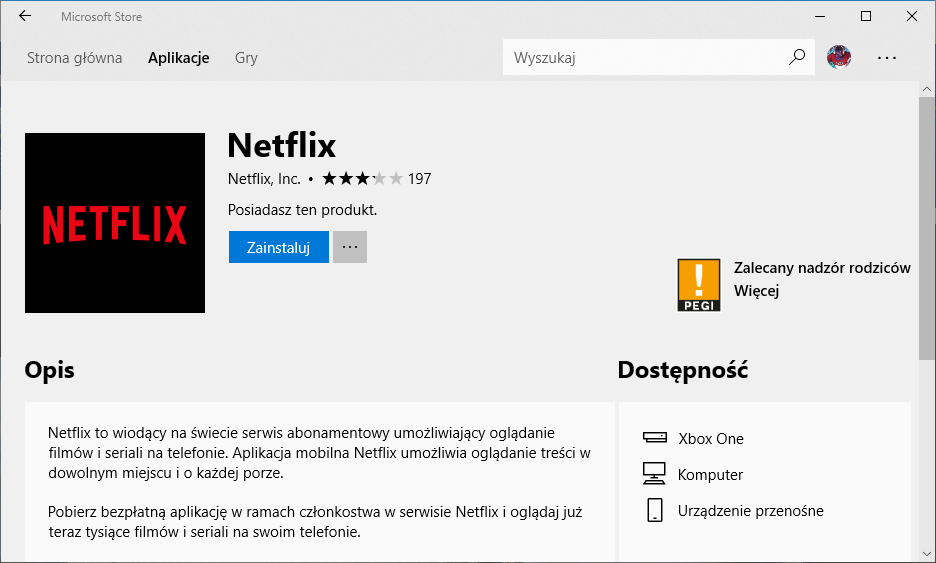The image size is (936, 563).
Task: Open the top-right more options menu
Action: pyautogui.click(x=887, y=58)
